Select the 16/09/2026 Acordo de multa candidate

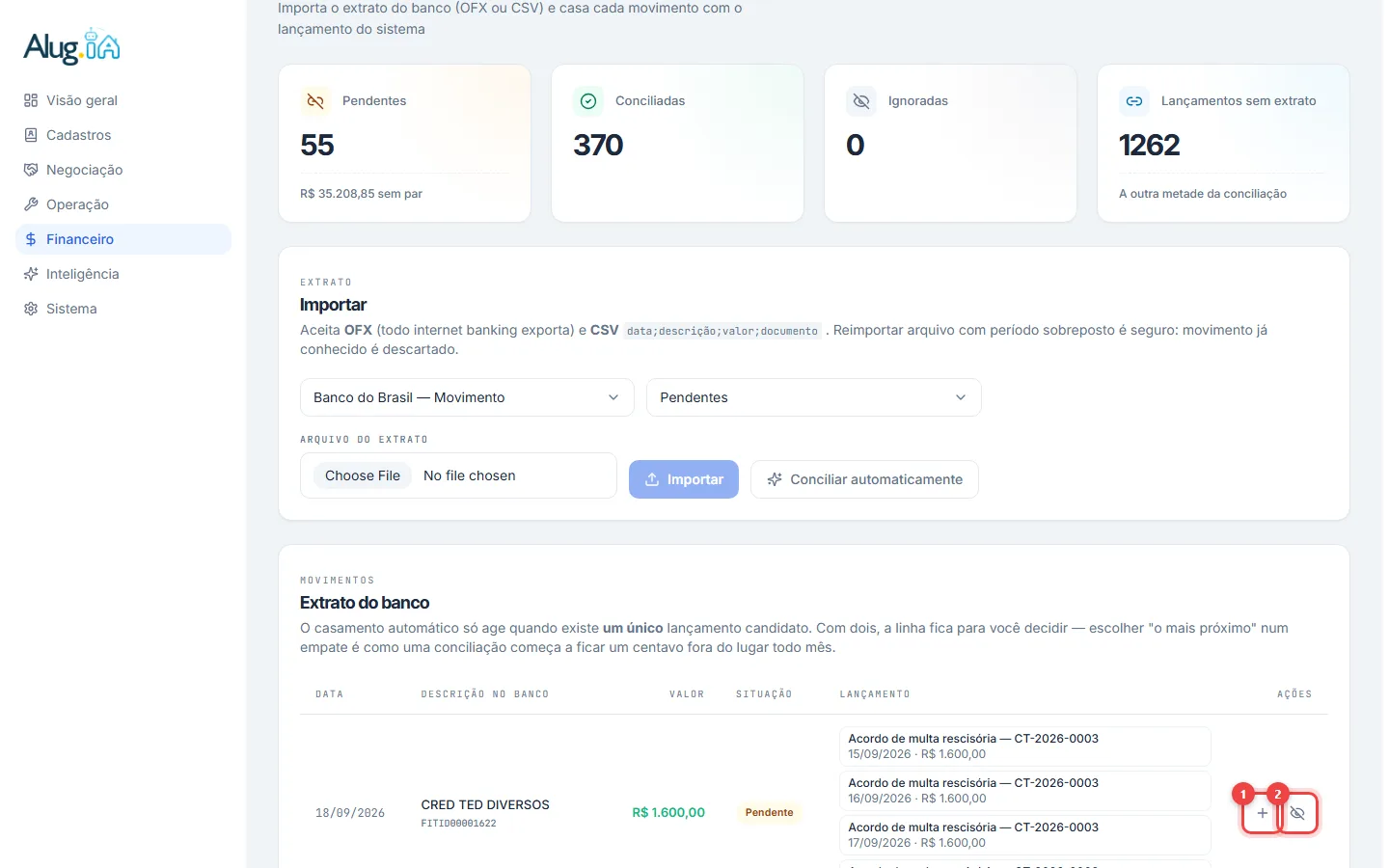(x=1025, y=791)
